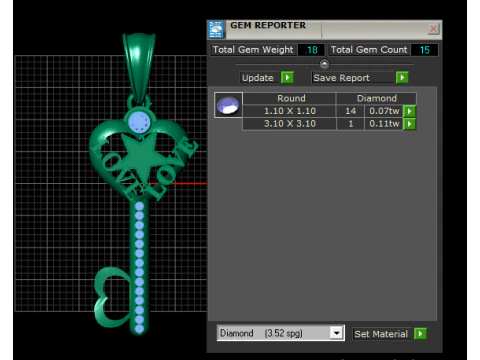Click the Diamond column header
The height and width of the screenshot is (360, 480).
coord(376,98)
